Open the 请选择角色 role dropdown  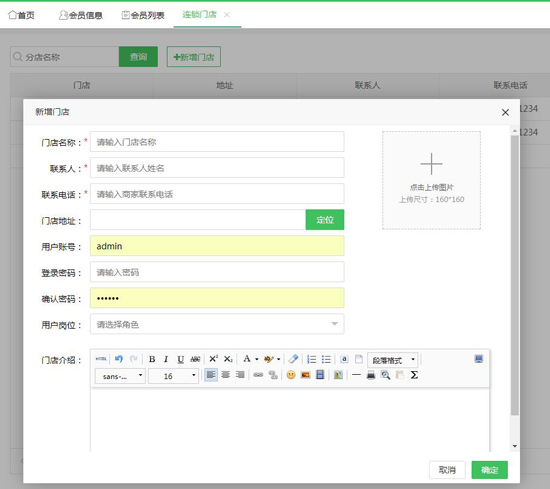click(x=217, y=324)
